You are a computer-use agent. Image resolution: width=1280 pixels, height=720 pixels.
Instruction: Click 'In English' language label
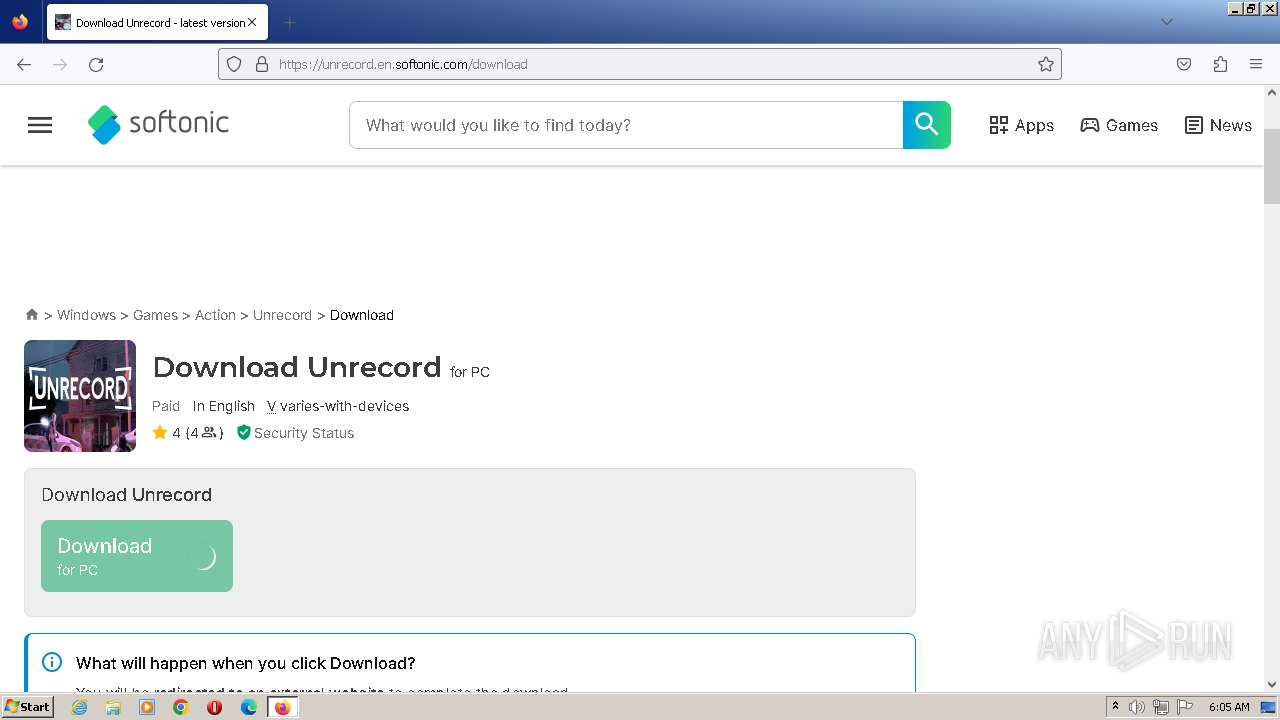click(x=224, y=406)
